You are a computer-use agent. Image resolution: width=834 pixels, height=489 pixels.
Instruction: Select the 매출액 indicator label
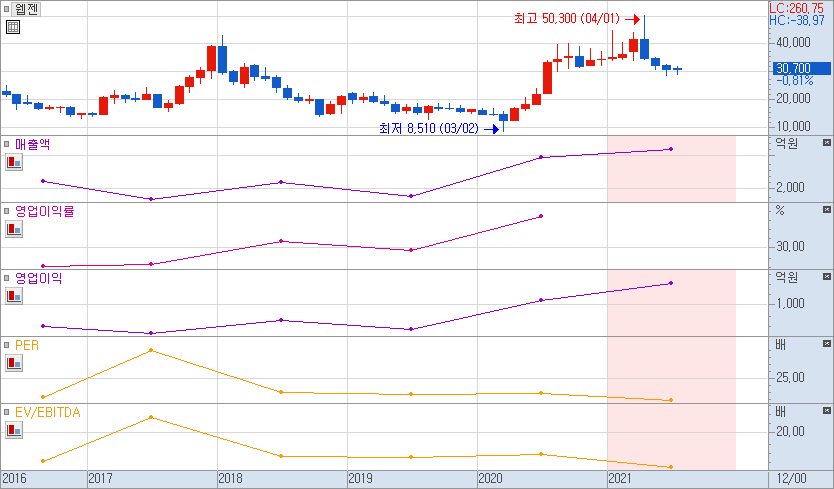click(x=32, y=144)
